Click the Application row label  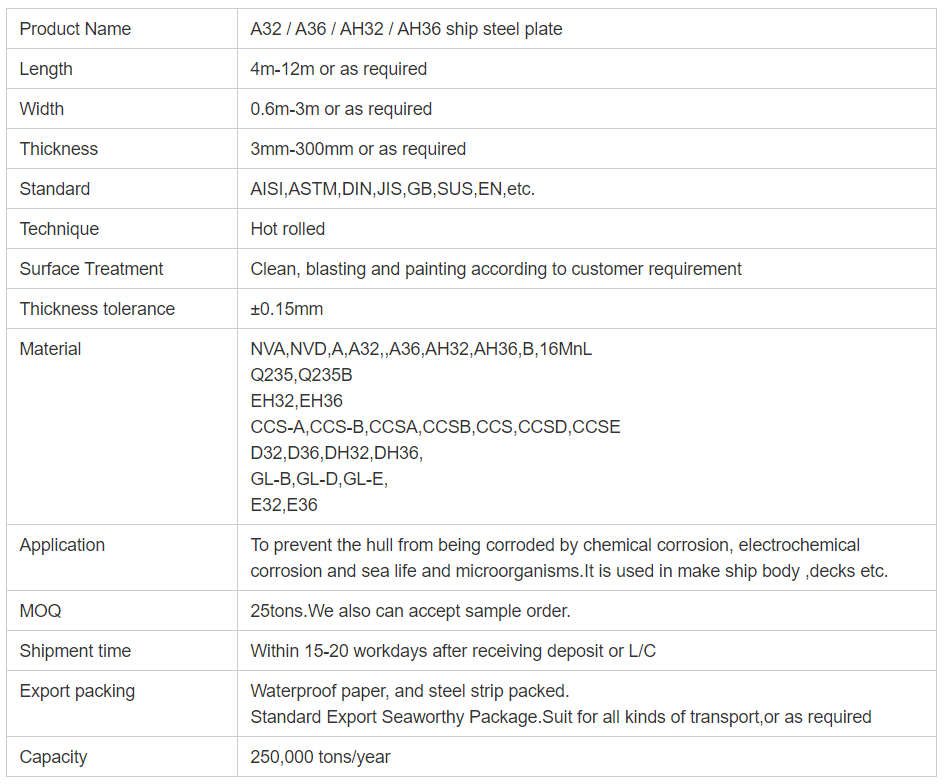coord(62,545)
